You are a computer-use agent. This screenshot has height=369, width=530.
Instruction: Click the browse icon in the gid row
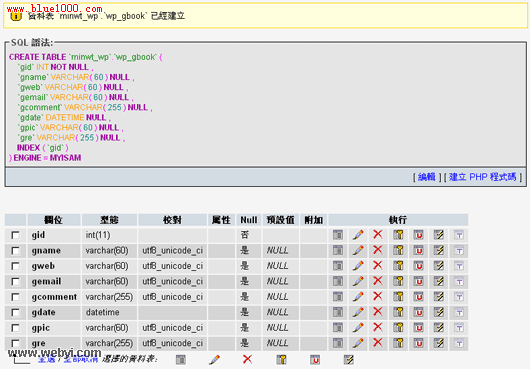pos(338,235)
